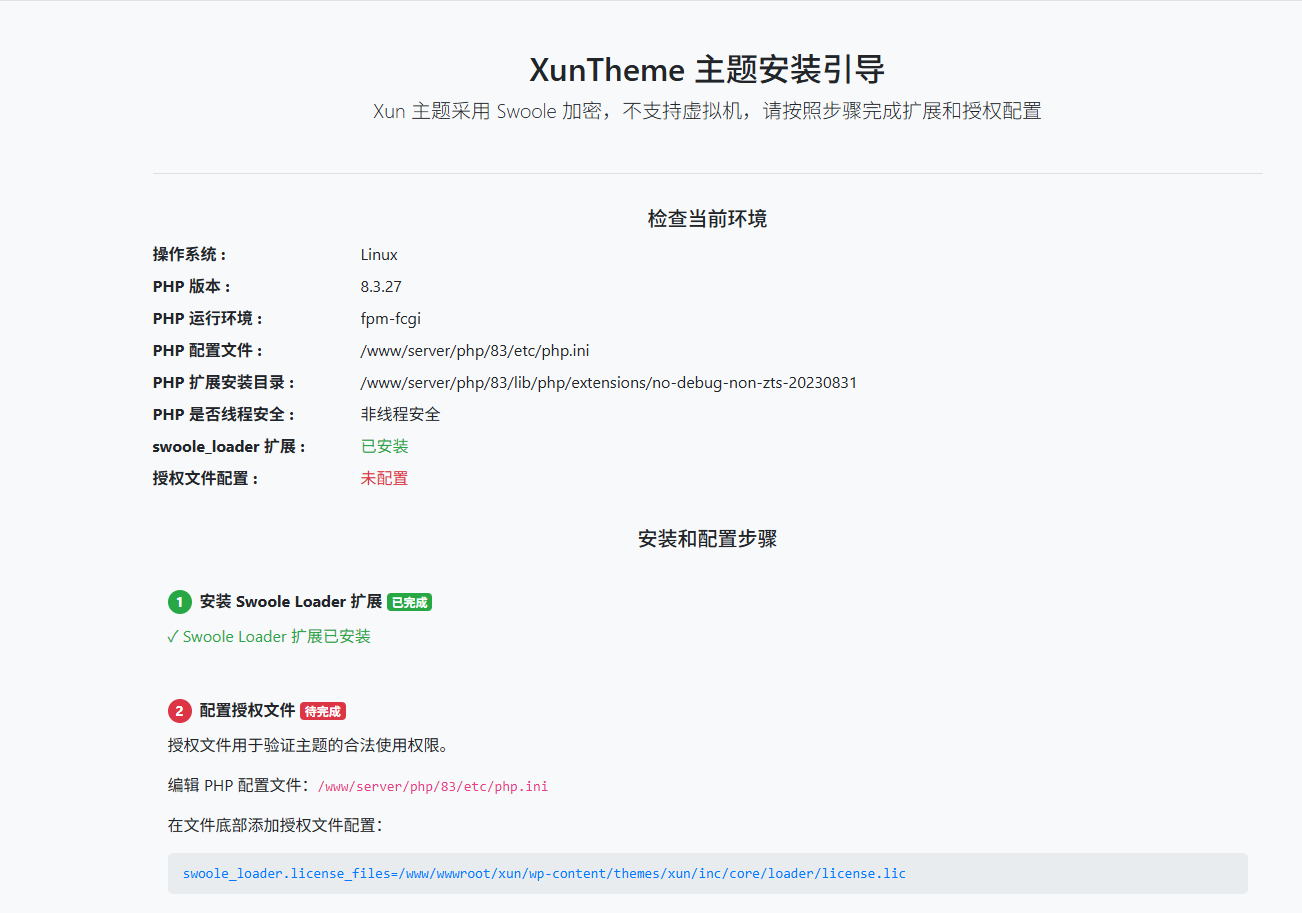
Task: Click the XunTheme 主题安装引导 page title
Action: [707, 71]
